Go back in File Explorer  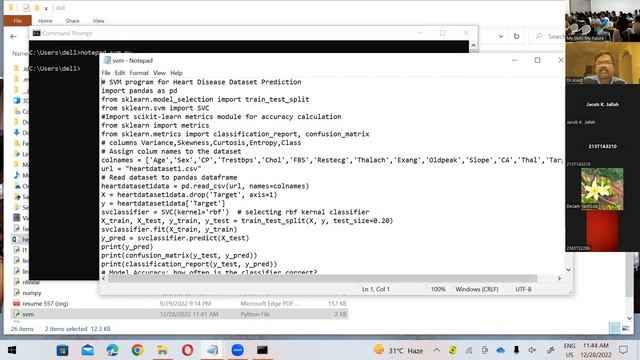pyautogui.click(x=13, y=36)
